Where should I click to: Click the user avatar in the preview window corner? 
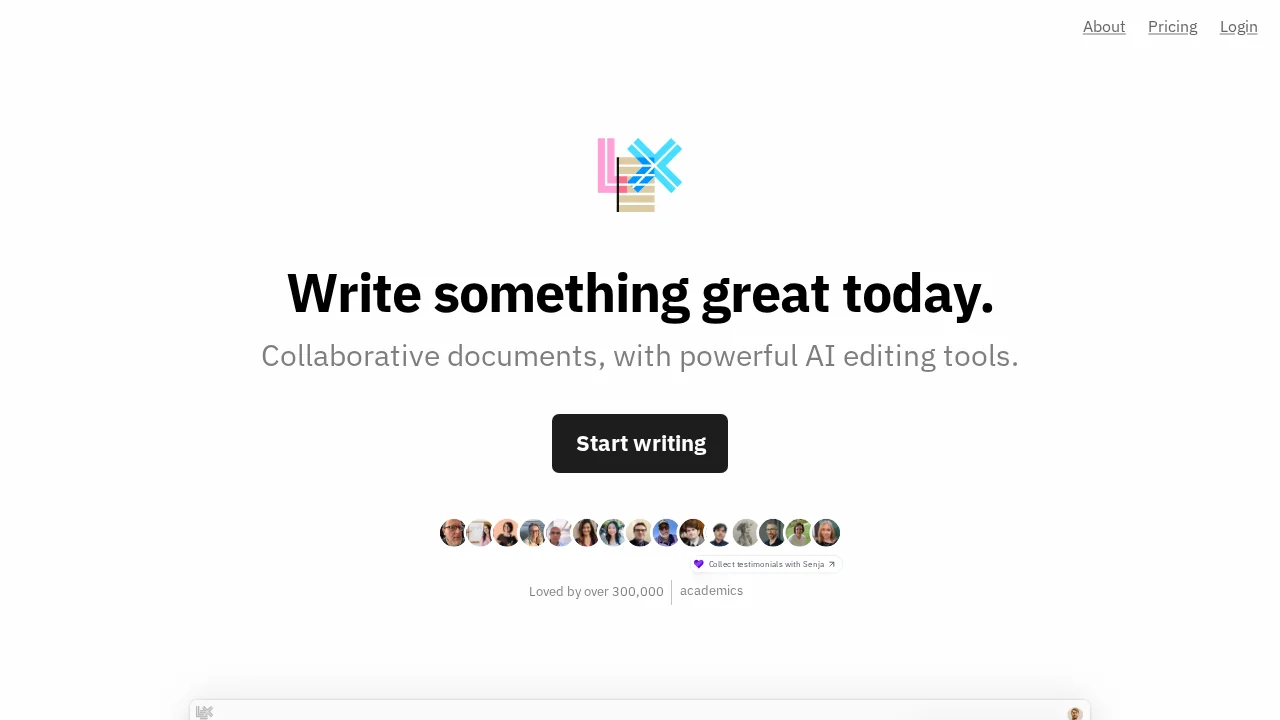point(1075,714)
